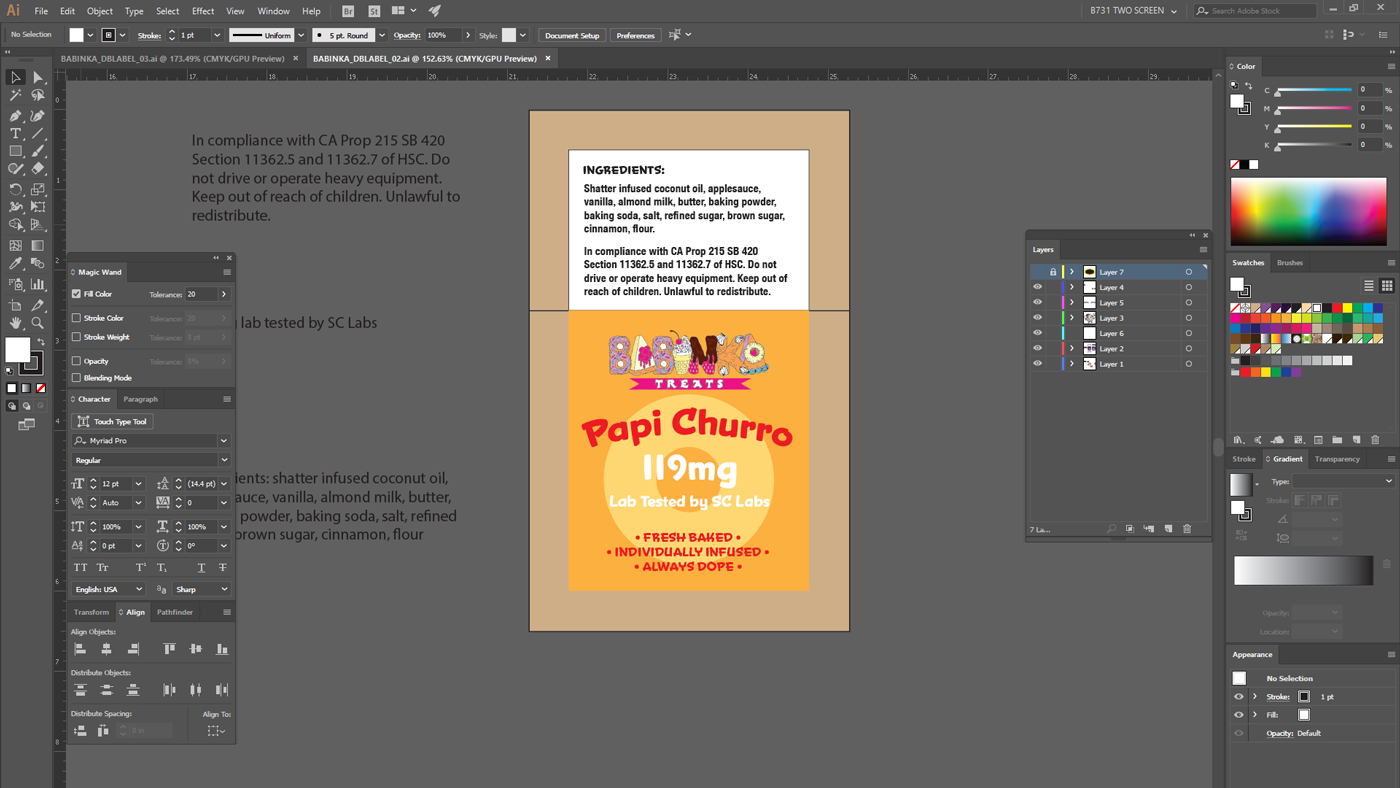Click the gradient ramp in Gradient panel

tap(1303, 570)
